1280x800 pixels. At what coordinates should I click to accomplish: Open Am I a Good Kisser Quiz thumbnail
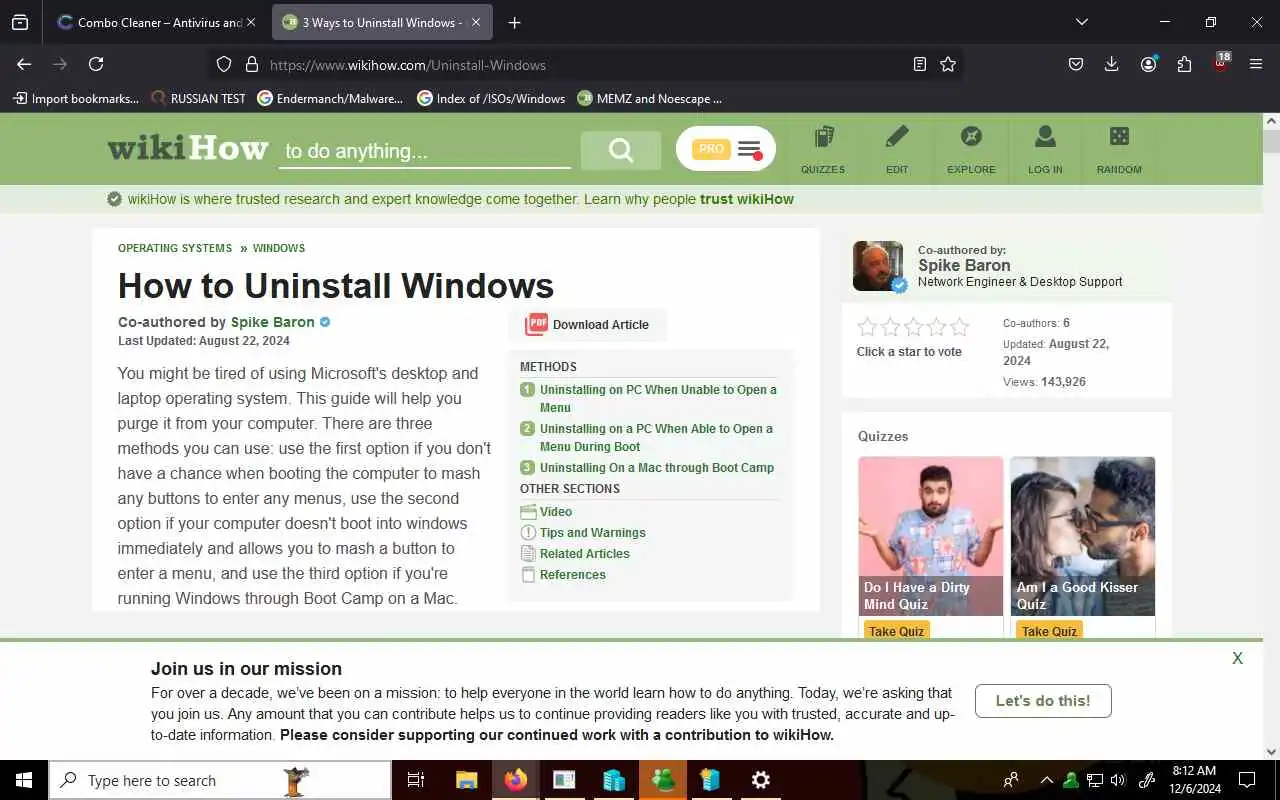(x=1083, y=536)
